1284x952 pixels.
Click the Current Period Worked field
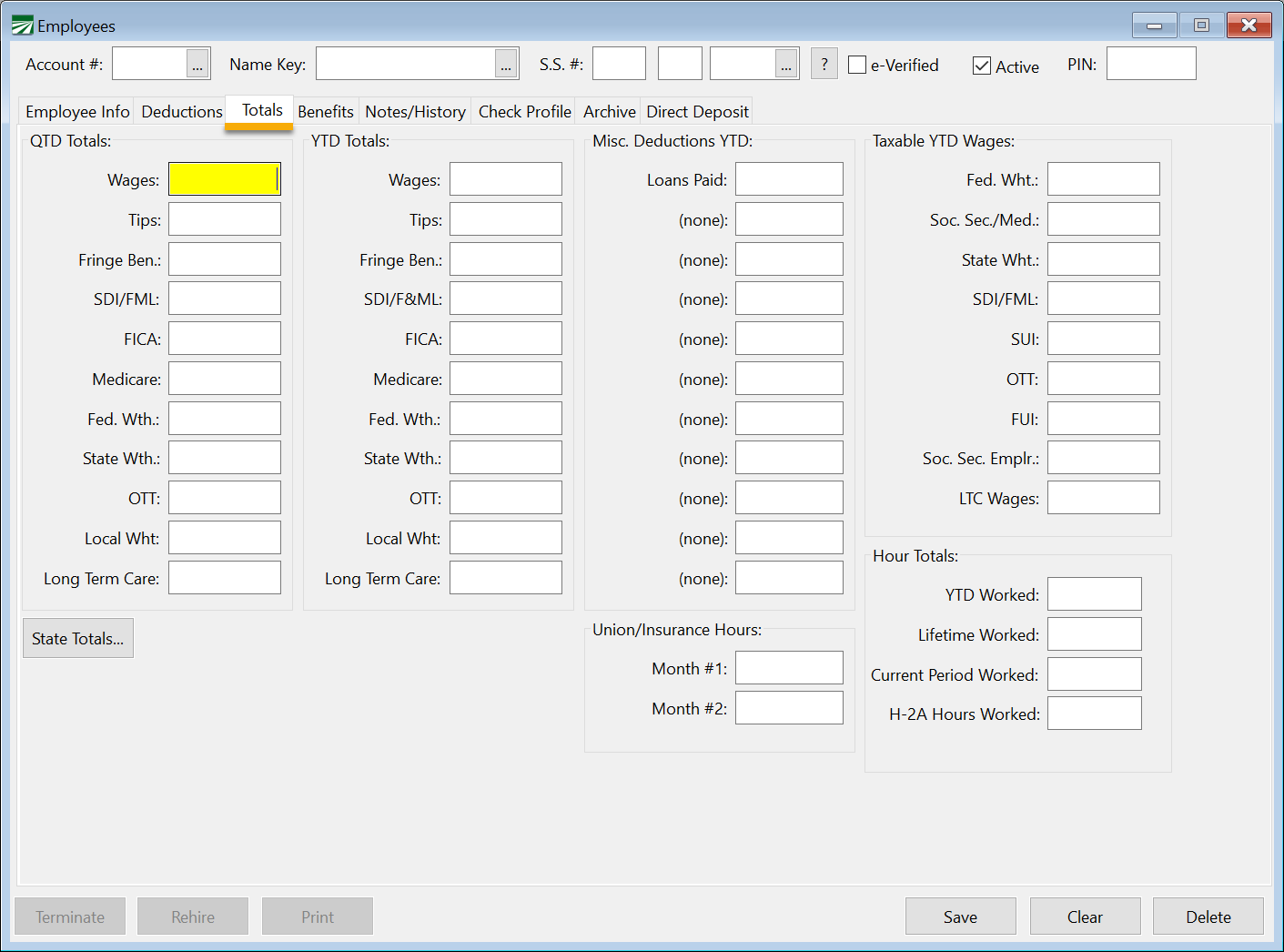1095,674
